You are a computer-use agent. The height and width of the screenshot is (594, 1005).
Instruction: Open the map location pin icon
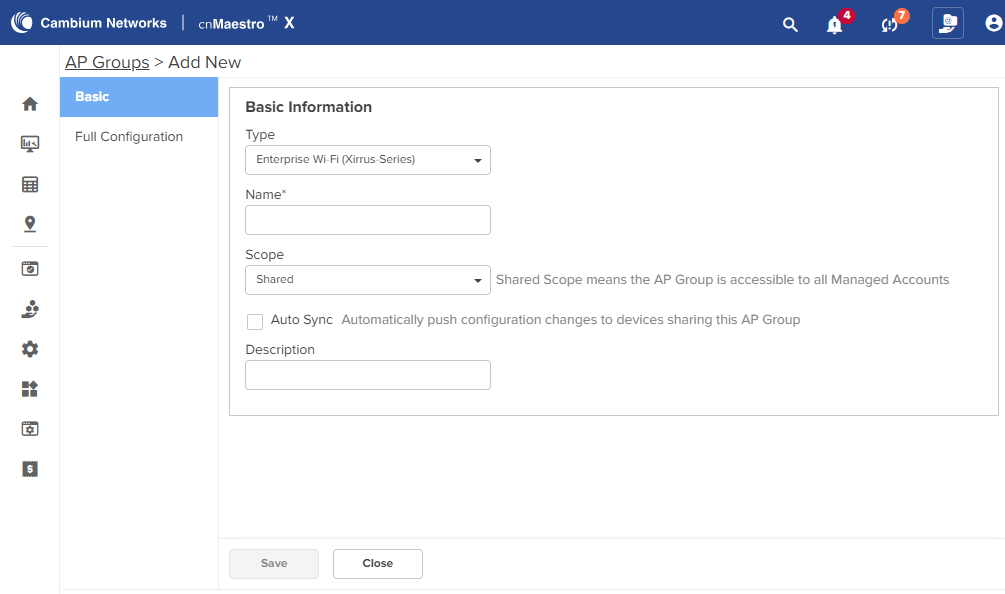pos(29,224)
